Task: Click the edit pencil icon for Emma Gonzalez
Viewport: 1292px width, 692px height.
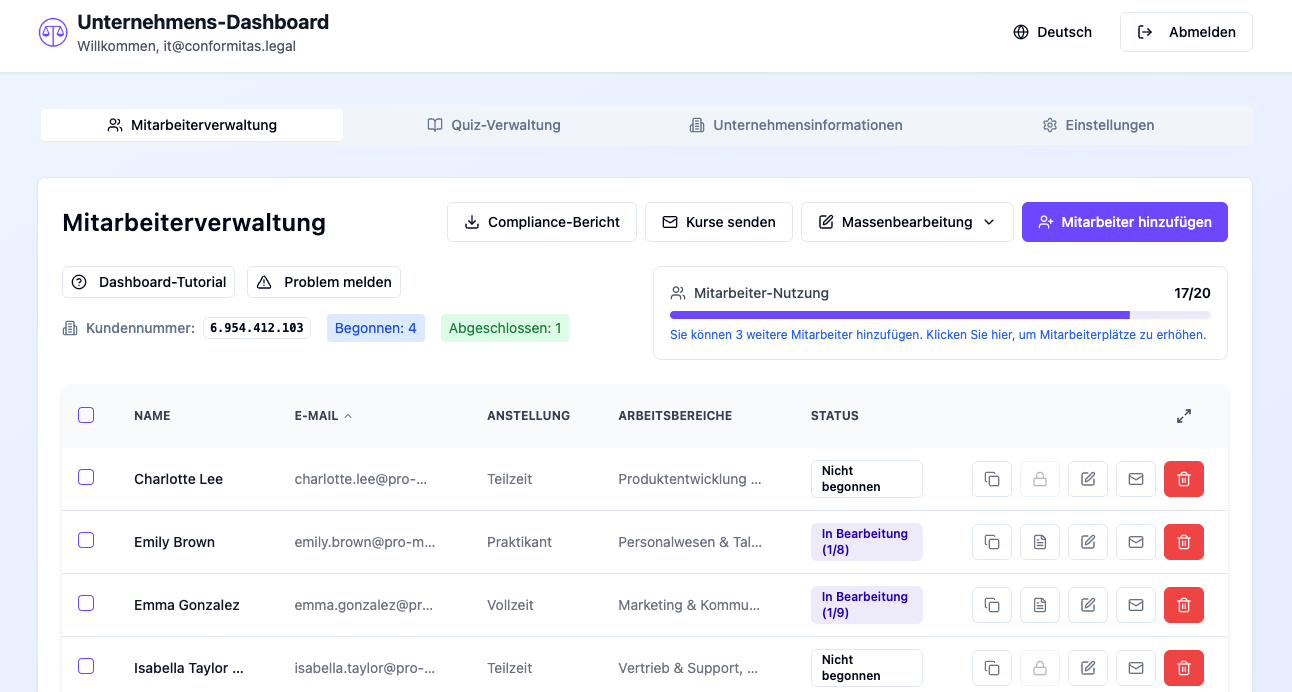Action: coord(1087,605)
